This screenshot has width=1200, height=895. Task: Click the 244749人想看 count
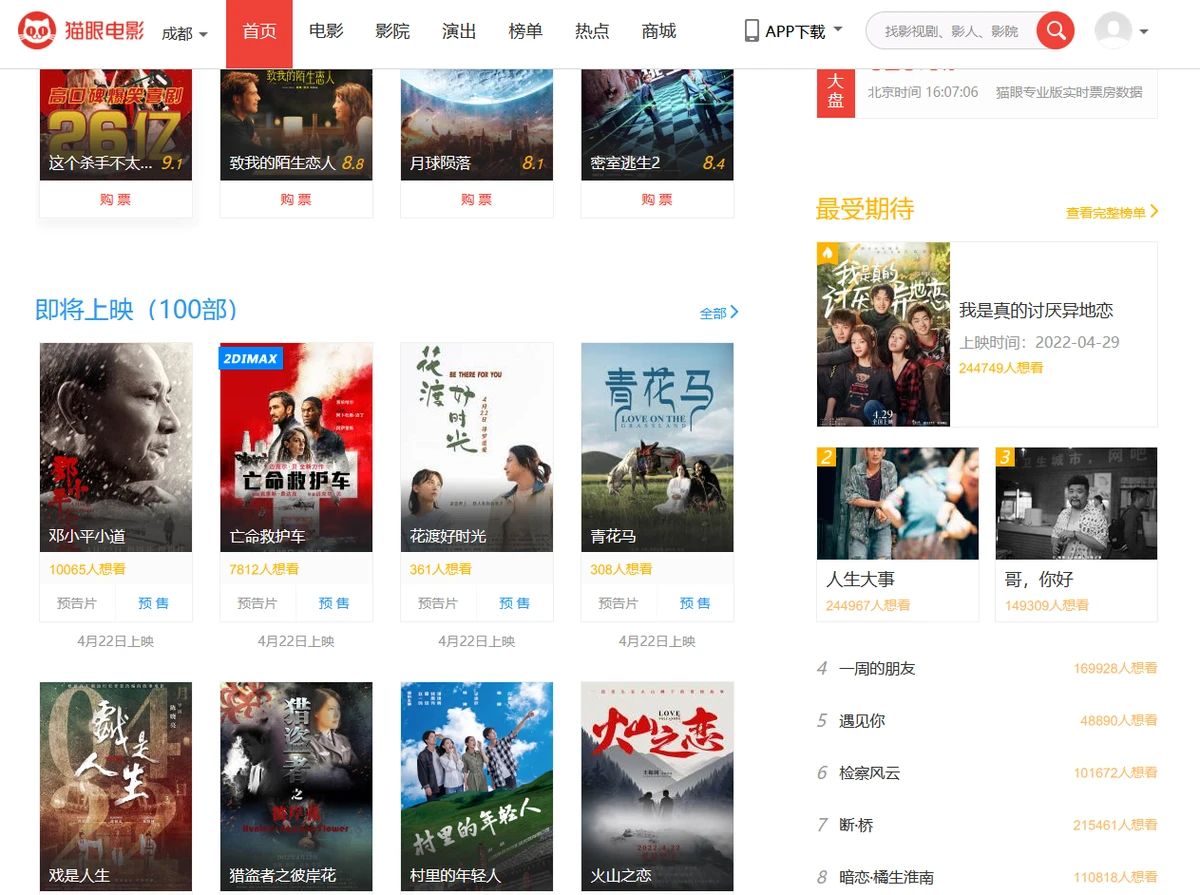coord(1001,368)
